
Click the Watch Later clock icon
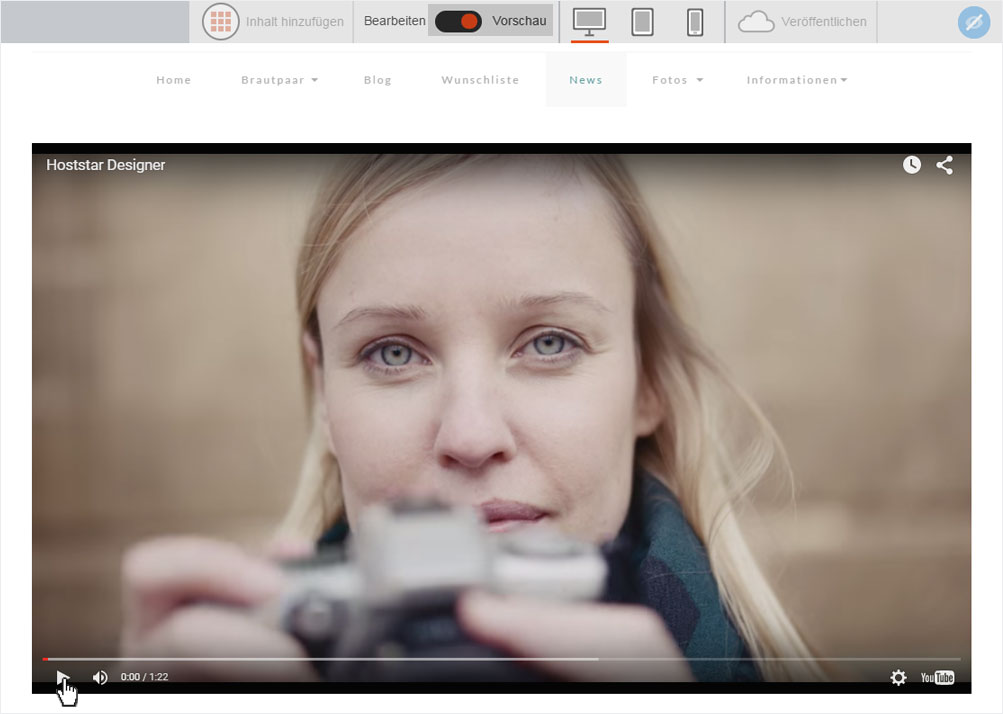tap(912, 165)
